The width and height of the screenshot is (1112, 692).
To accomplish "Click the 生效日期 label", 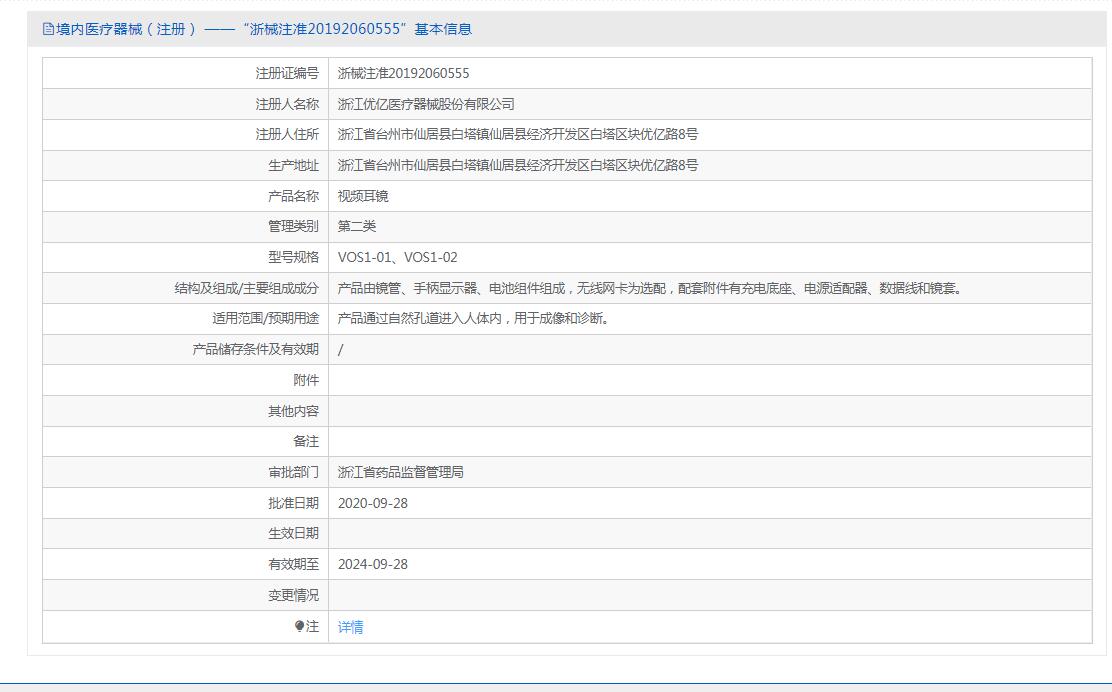I will tap(294, 533).
